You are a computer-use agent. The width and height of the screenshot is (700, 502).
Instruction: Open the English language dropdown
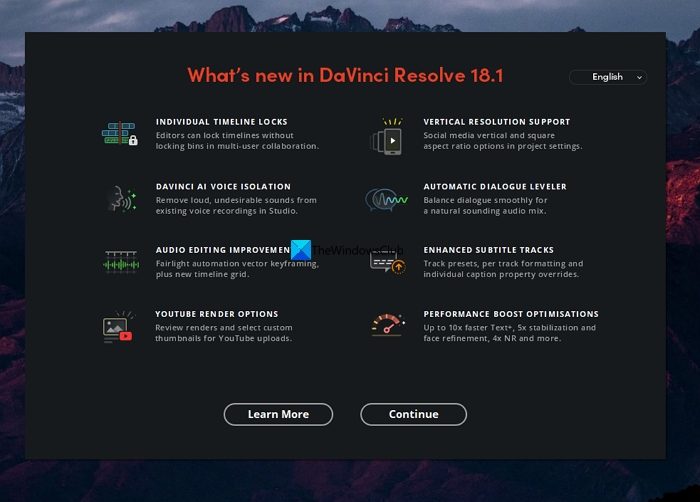pyautogui.click(x=608, y=77)
